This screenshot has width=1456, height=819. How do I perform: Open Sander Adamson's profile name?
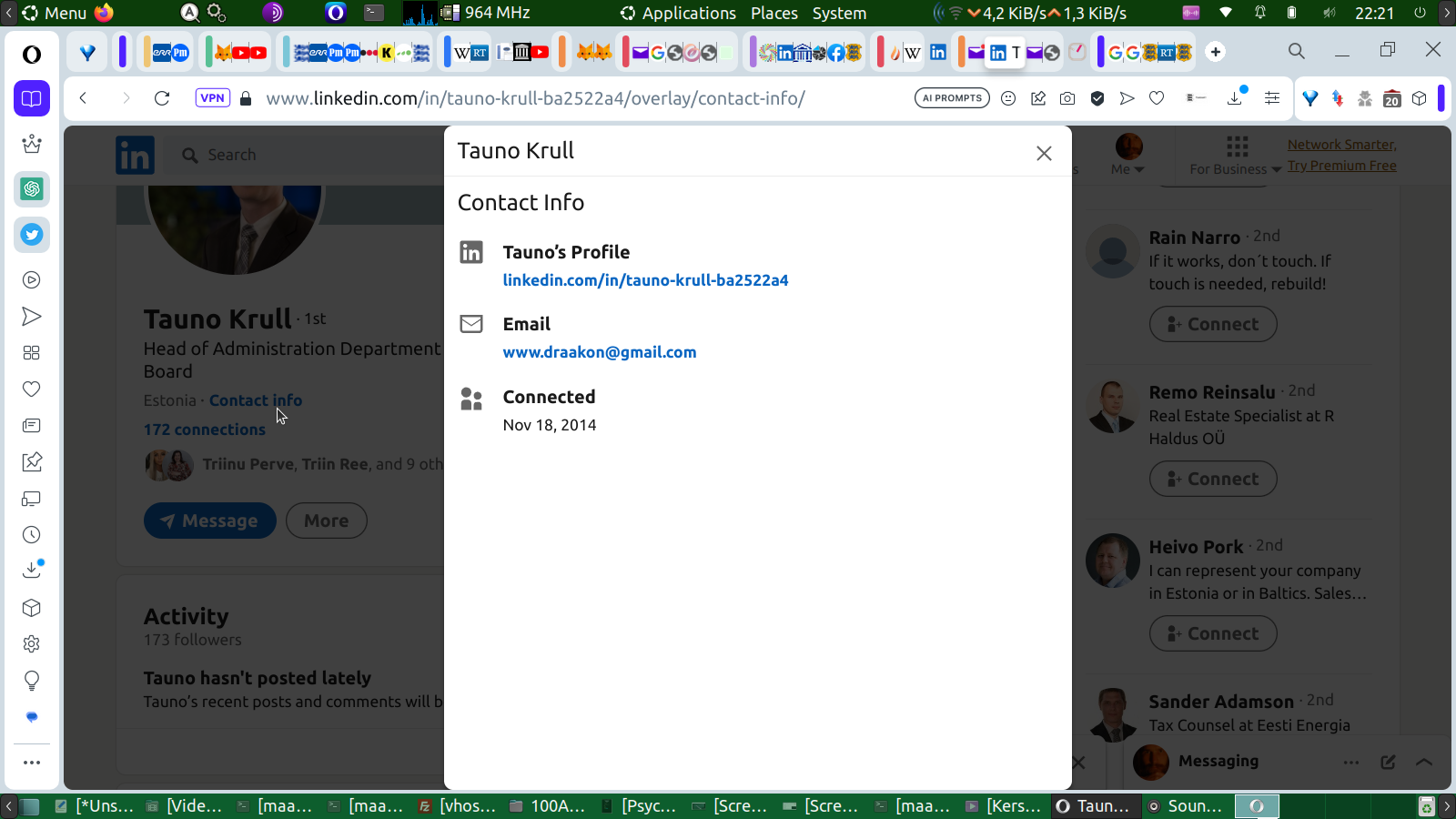pyautogui.click(x=1221, y=702)
